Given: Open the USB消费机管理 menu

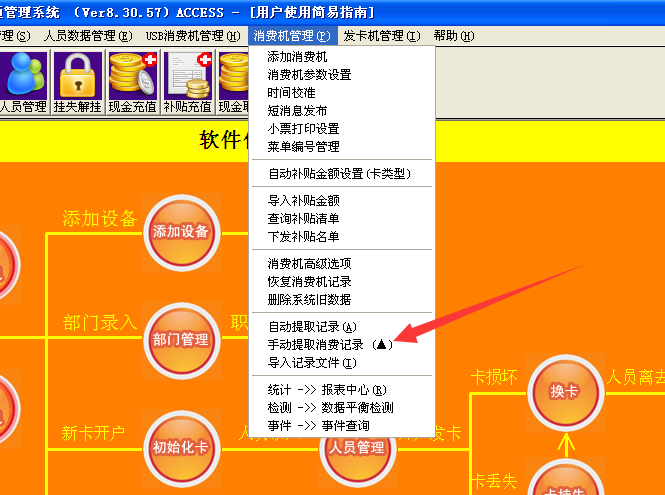Looking at the screenshot, I should click(x=192, y=36).
